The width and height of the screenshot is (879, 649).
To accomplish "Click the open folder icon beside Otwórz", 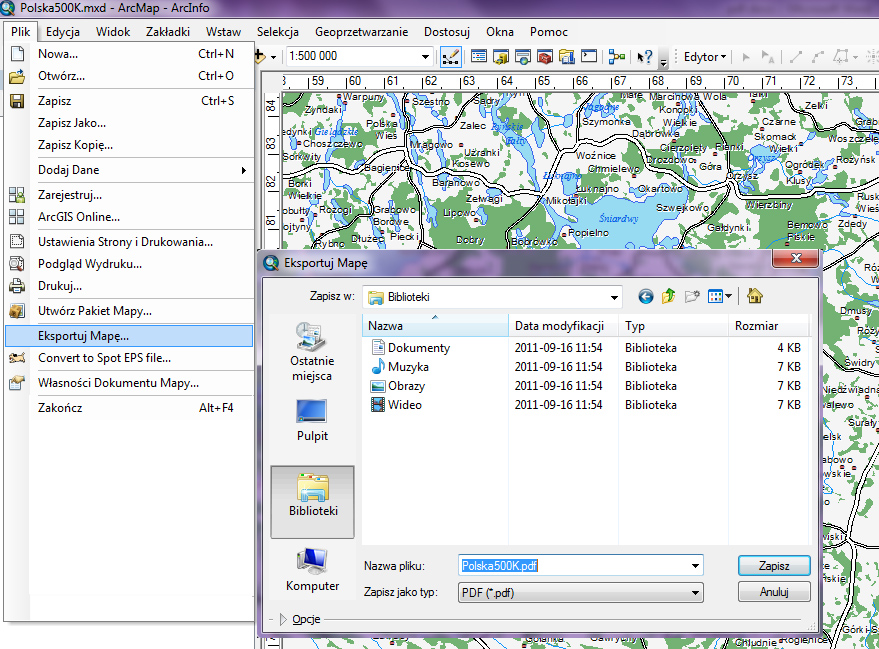I will pyautogui.click(x=17, y=76).
